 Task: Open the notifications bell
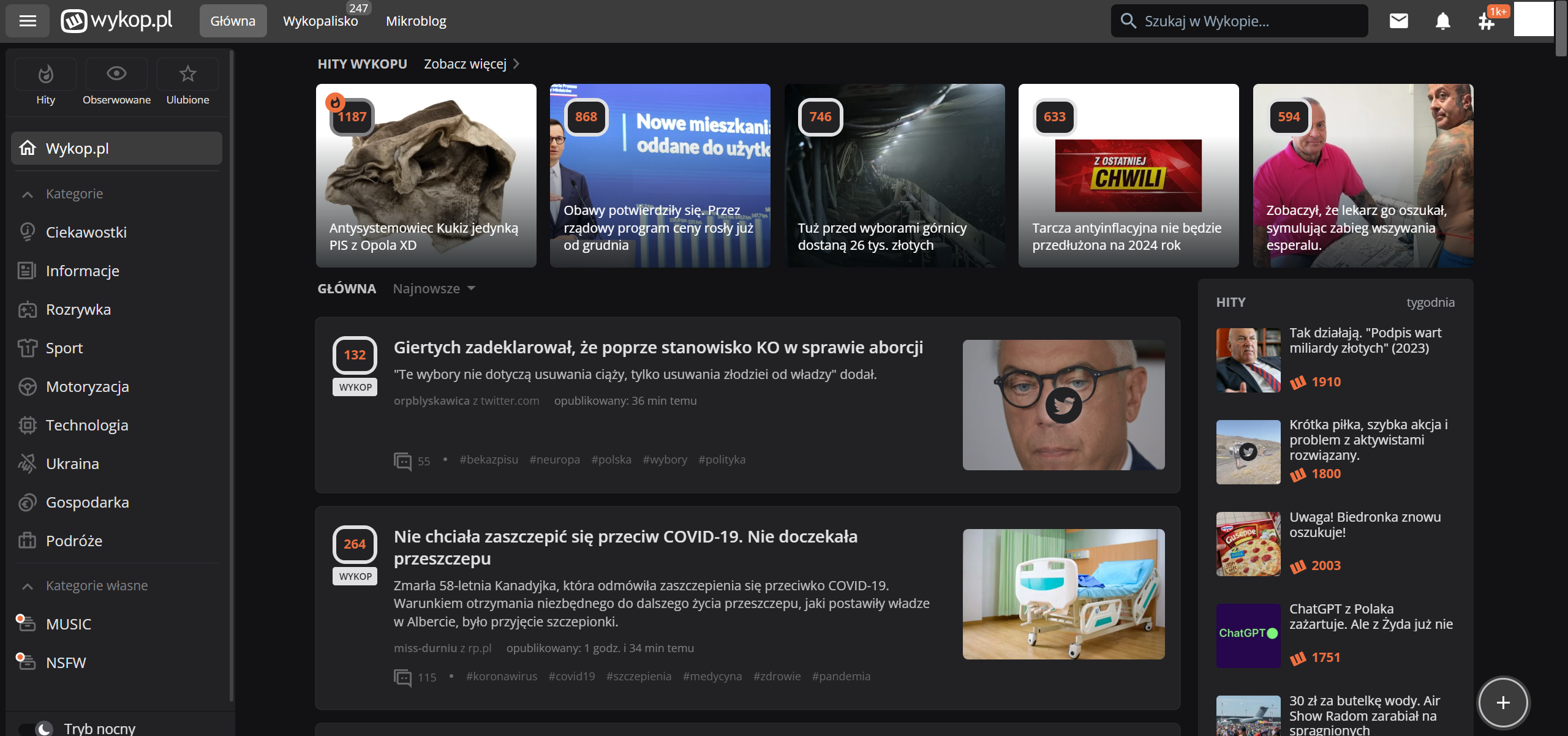(1443, 21)
